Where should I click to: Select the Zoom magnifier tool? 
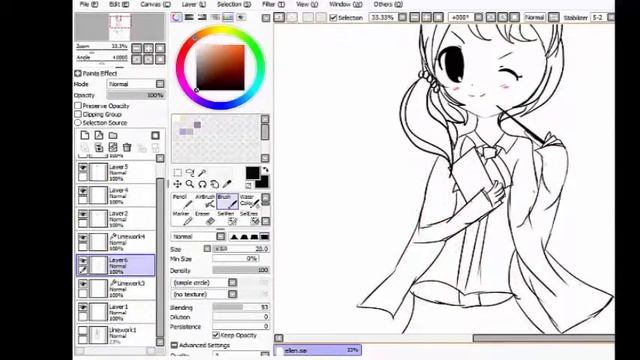[190, 184]
